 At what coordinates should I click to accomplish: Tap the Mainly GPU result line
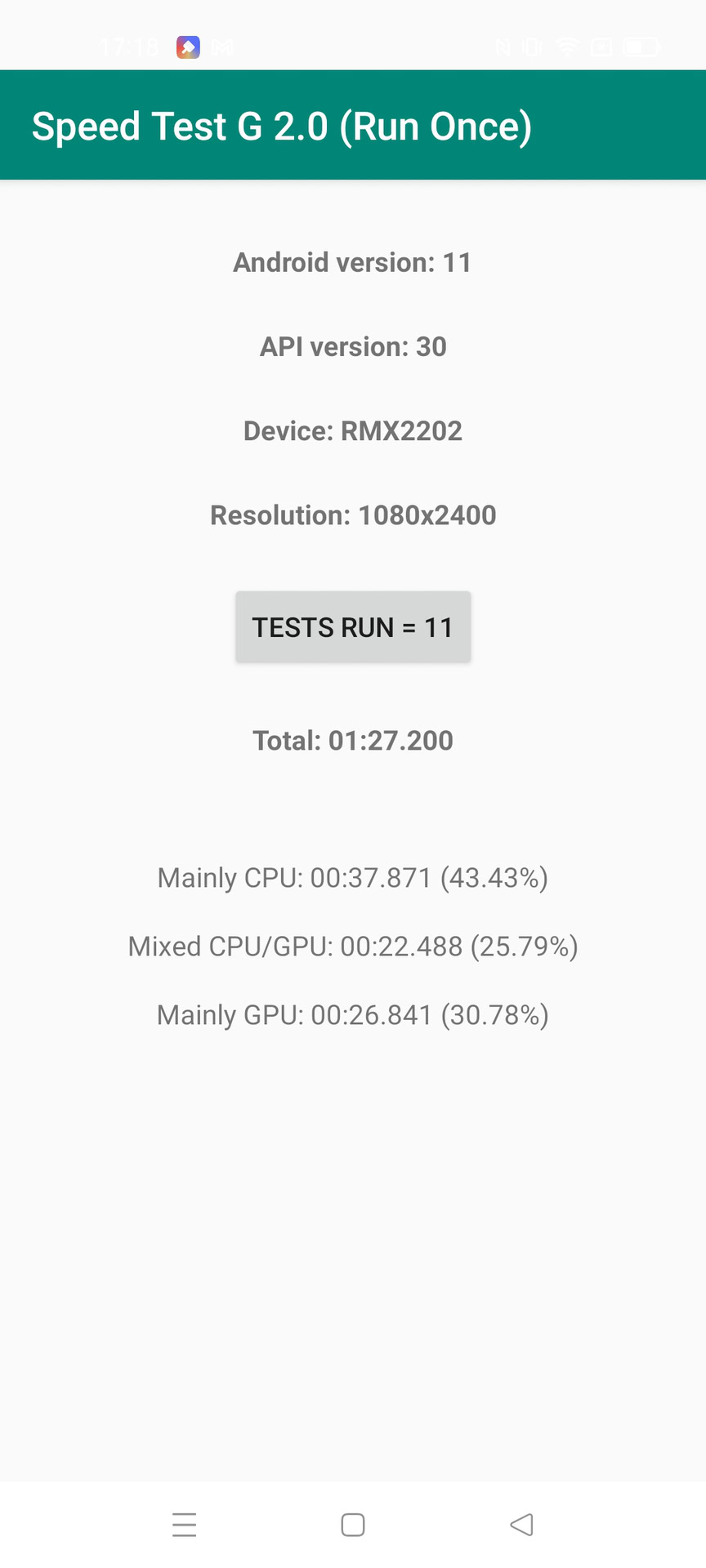pyautogui.click(x=353, y=1015)
